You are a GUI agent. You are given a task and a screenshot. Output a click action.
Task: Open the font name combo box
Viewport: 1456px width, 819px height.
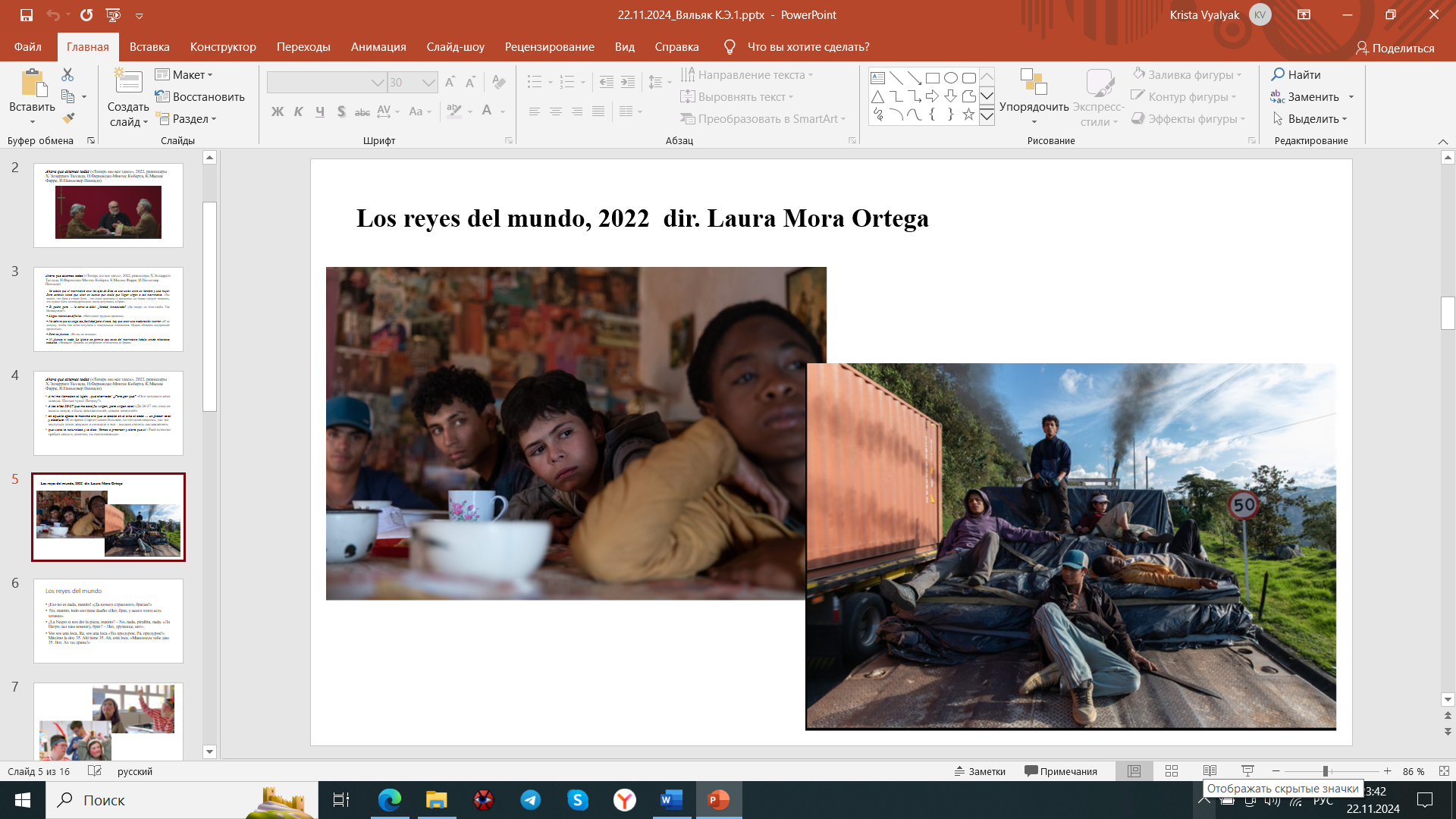point(327,82)
